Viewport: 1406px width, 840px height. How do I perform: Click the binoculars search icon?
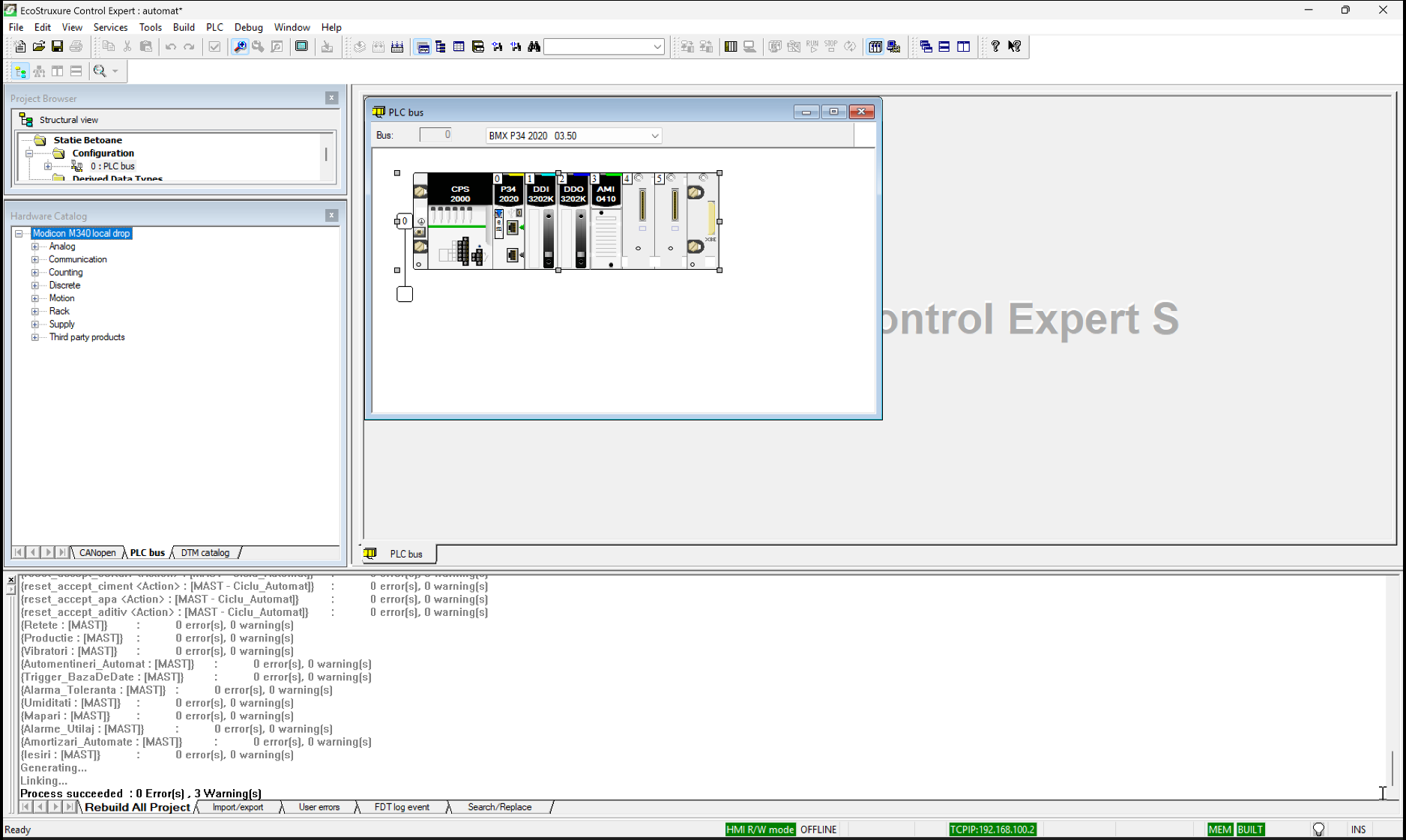tap(534, 46)
